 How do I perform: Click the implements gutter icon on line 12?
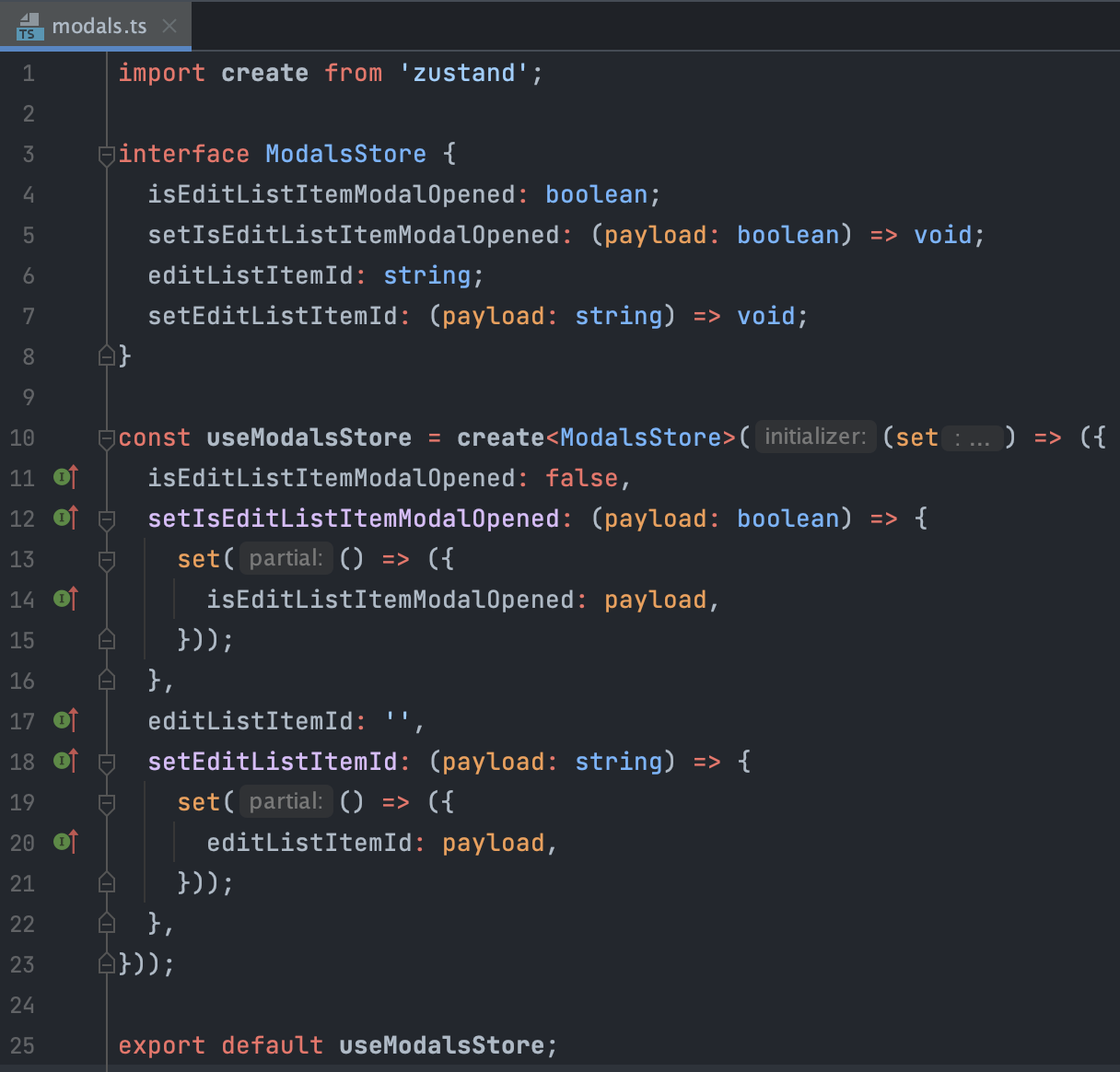coord(64,518)
